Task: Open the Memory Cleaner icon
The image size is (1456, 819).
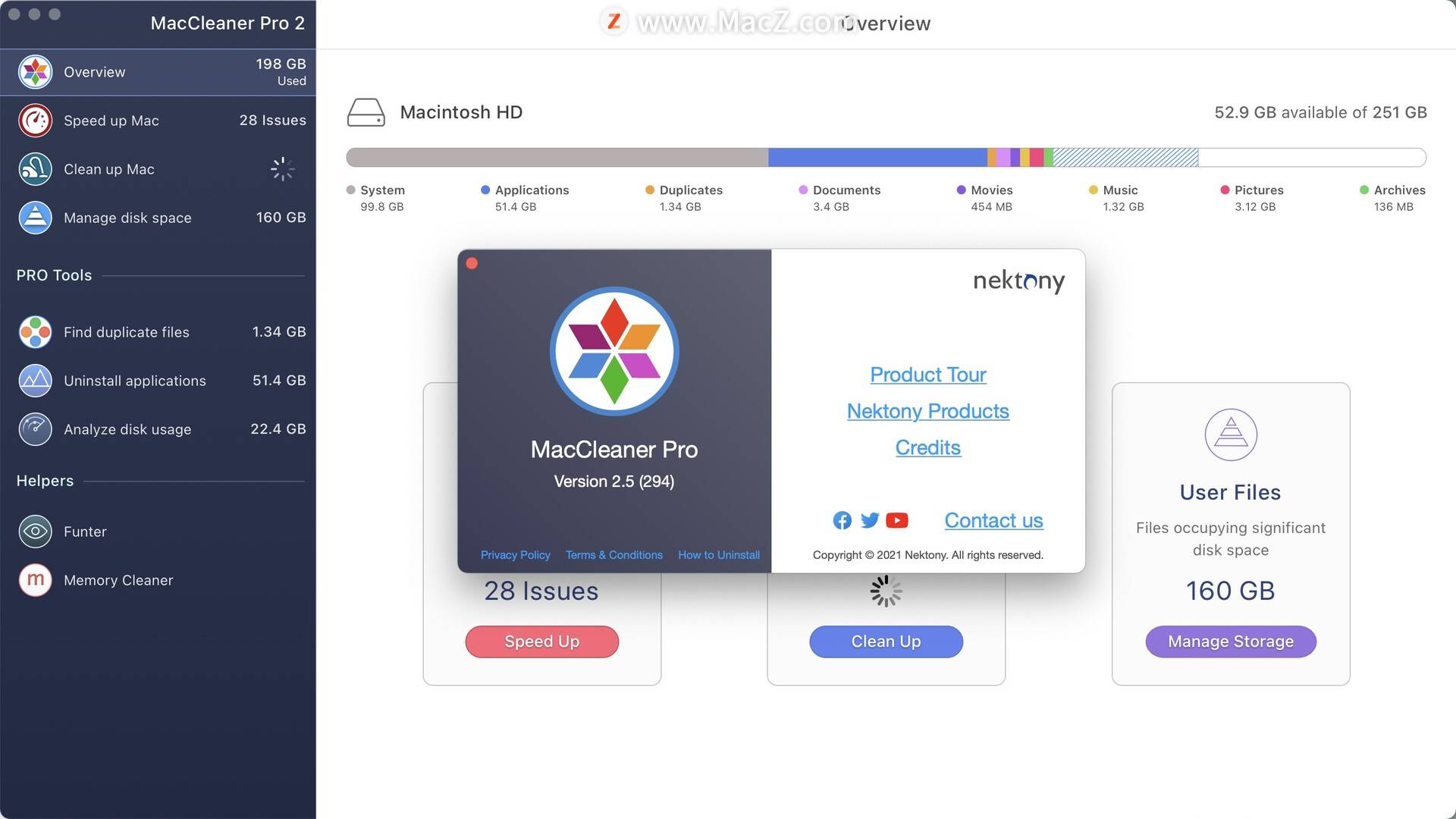Action: coord(35,580)
